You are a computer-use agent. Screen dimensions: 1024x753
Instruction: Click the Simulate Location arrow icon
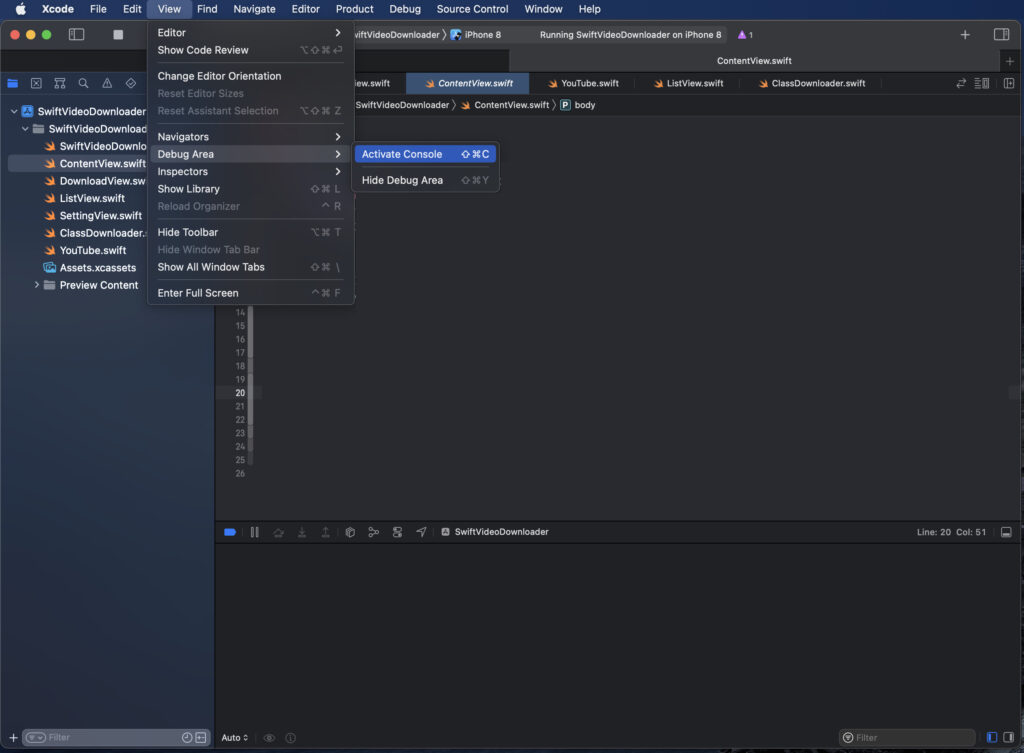coord(421,532)
